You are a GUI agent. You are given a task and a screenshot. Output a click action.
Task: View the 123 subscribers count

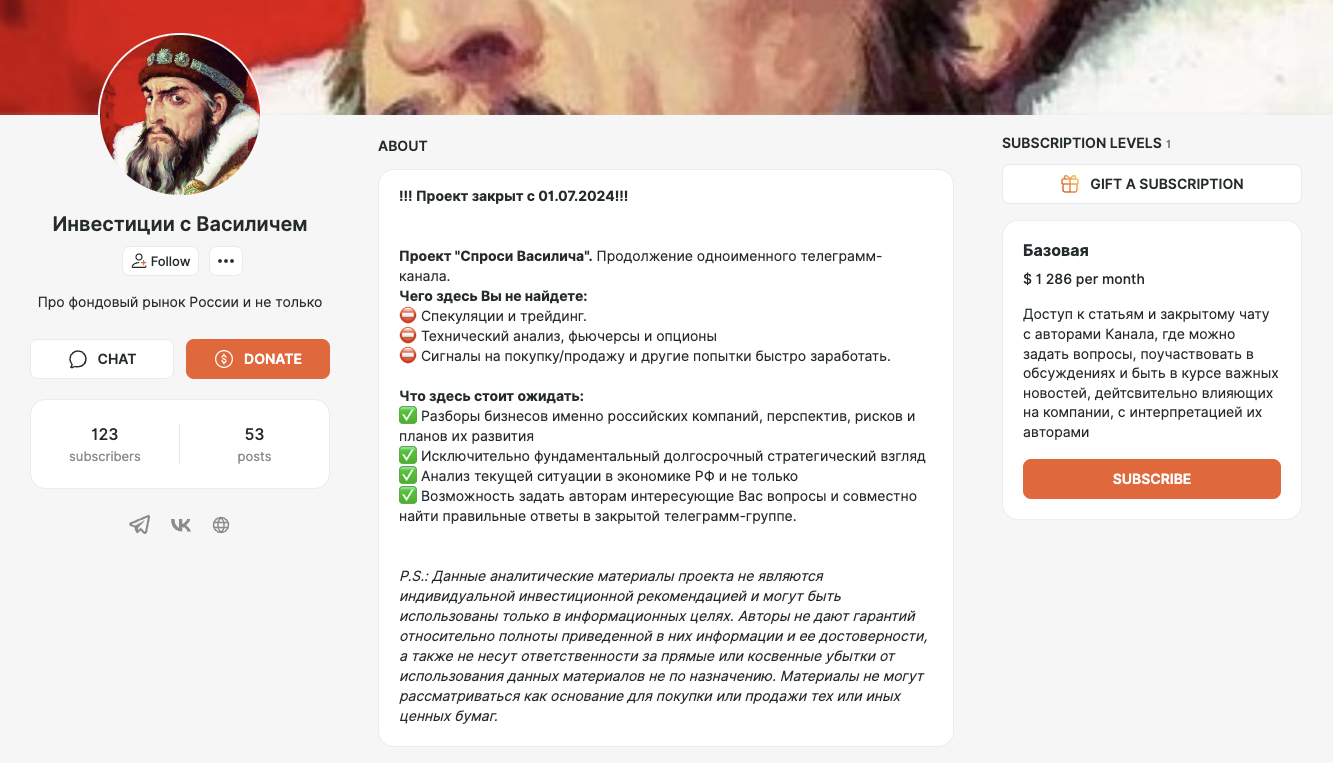tap(105, 444)
